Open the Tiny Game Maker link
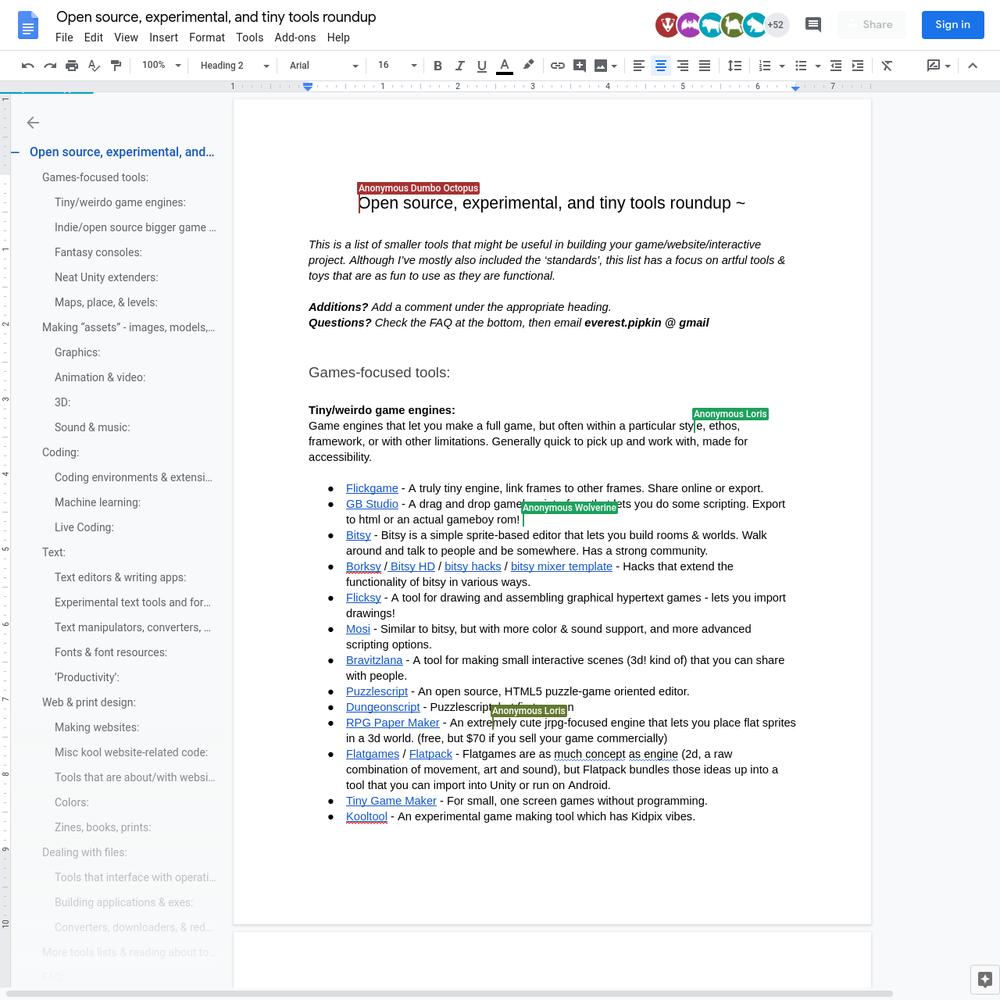This screenshot has width=1000, height=1000. [391, 801]
